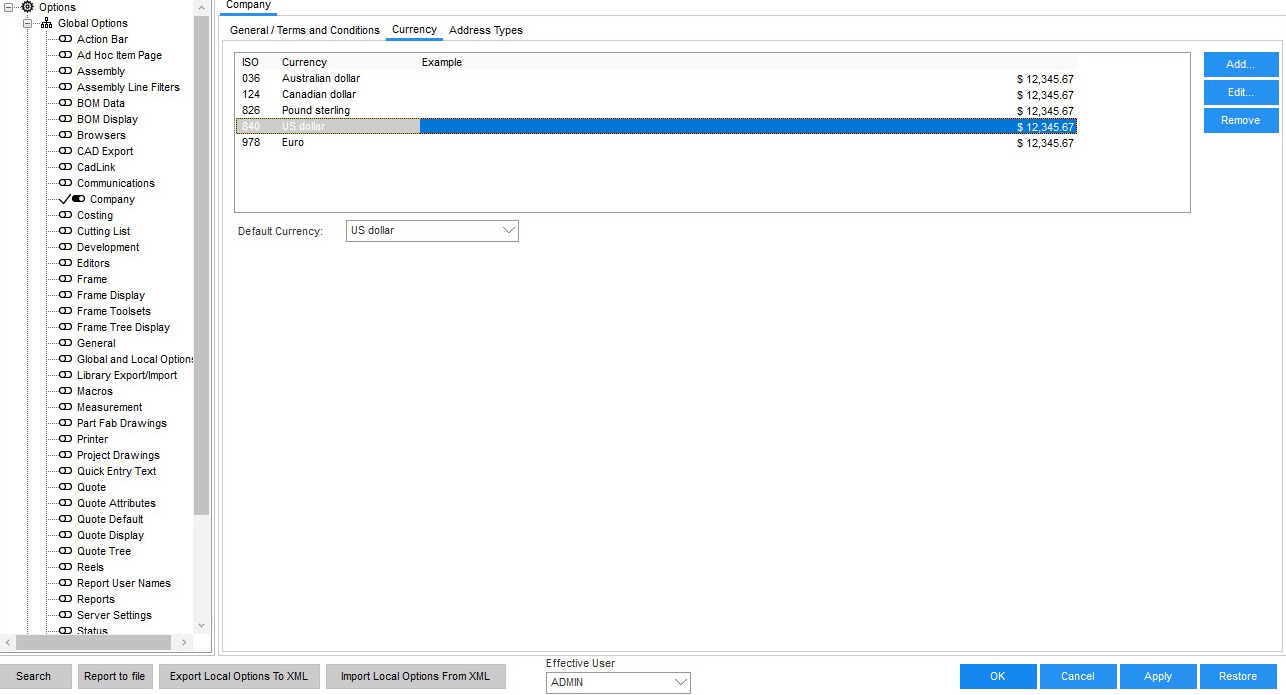Screen dimensions: 1286x695
Task: Click the Search button
Action: click(33, 676)
